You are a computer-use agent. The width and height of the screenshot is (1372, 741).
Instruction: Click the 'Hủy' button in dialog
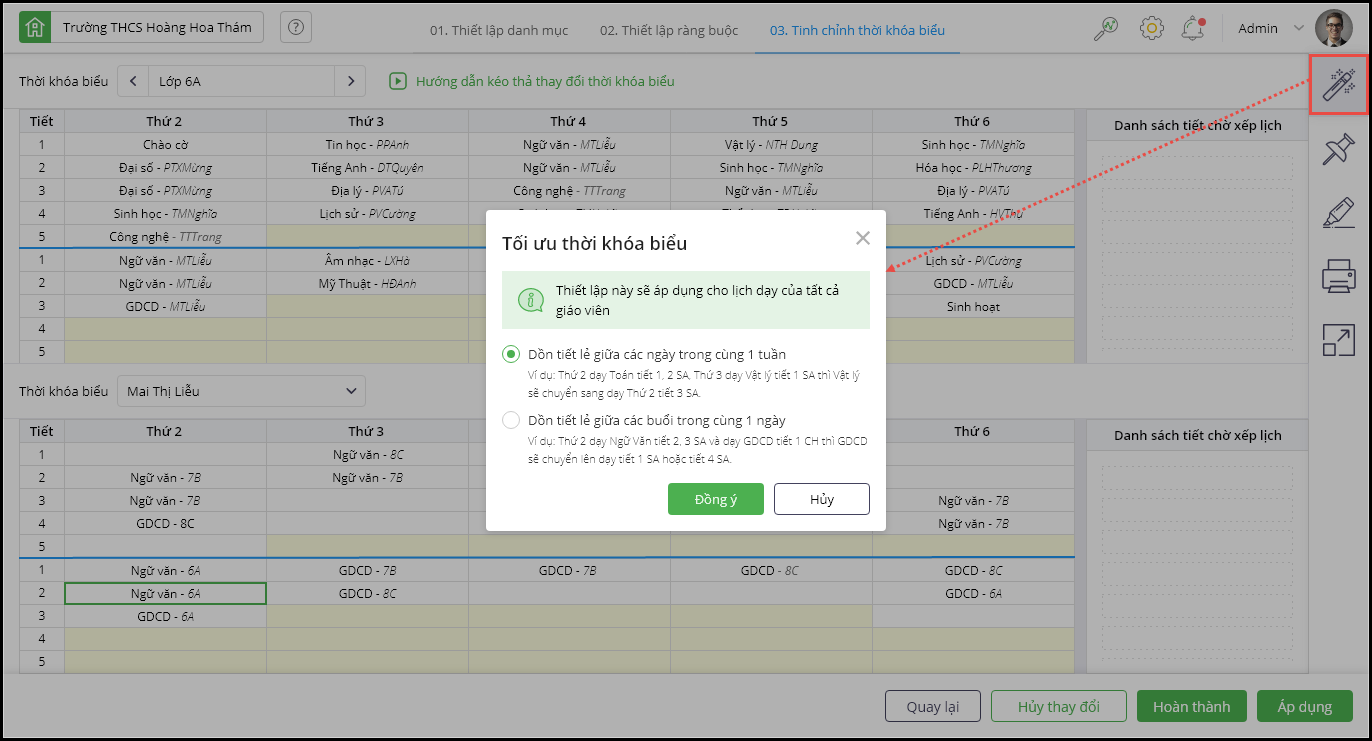pyautogui.click(x=822, y=499)
